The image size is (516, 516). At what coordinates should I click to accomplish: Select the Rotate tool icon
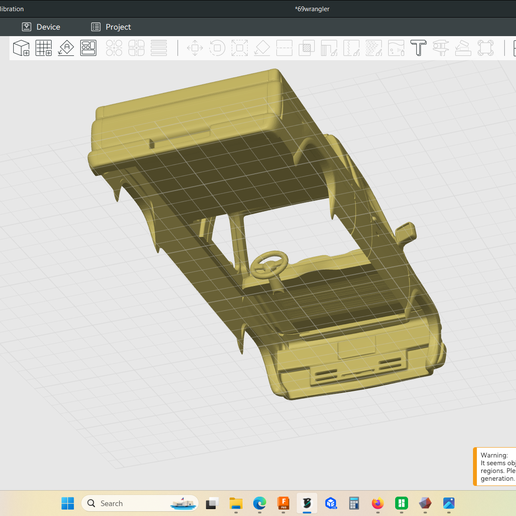coord(217,48)
